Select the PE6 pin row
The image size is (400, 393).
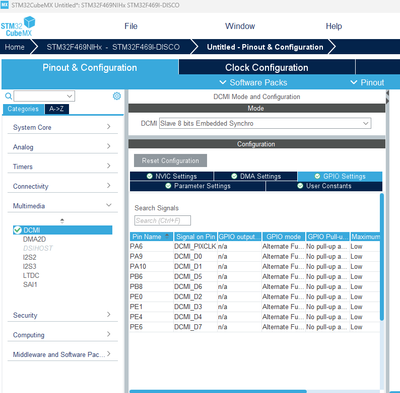255,327
